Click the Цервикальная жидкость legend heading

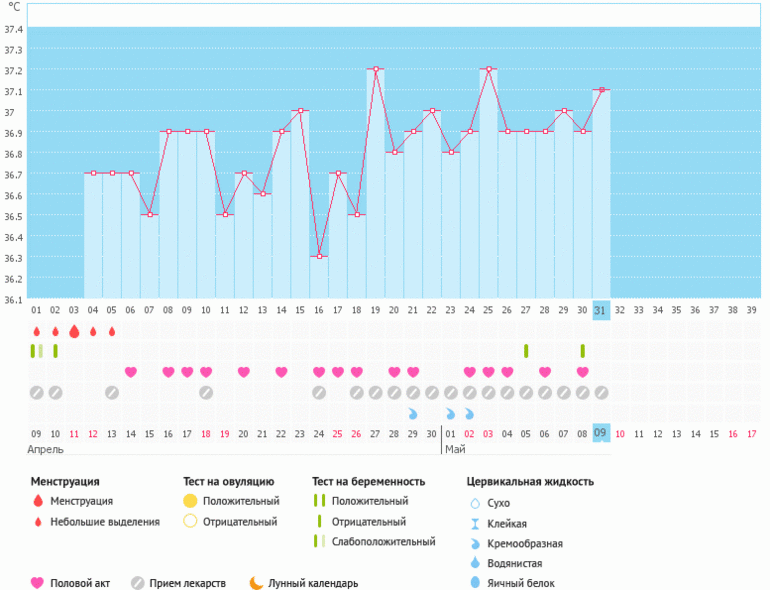click(x=530, y=481)
